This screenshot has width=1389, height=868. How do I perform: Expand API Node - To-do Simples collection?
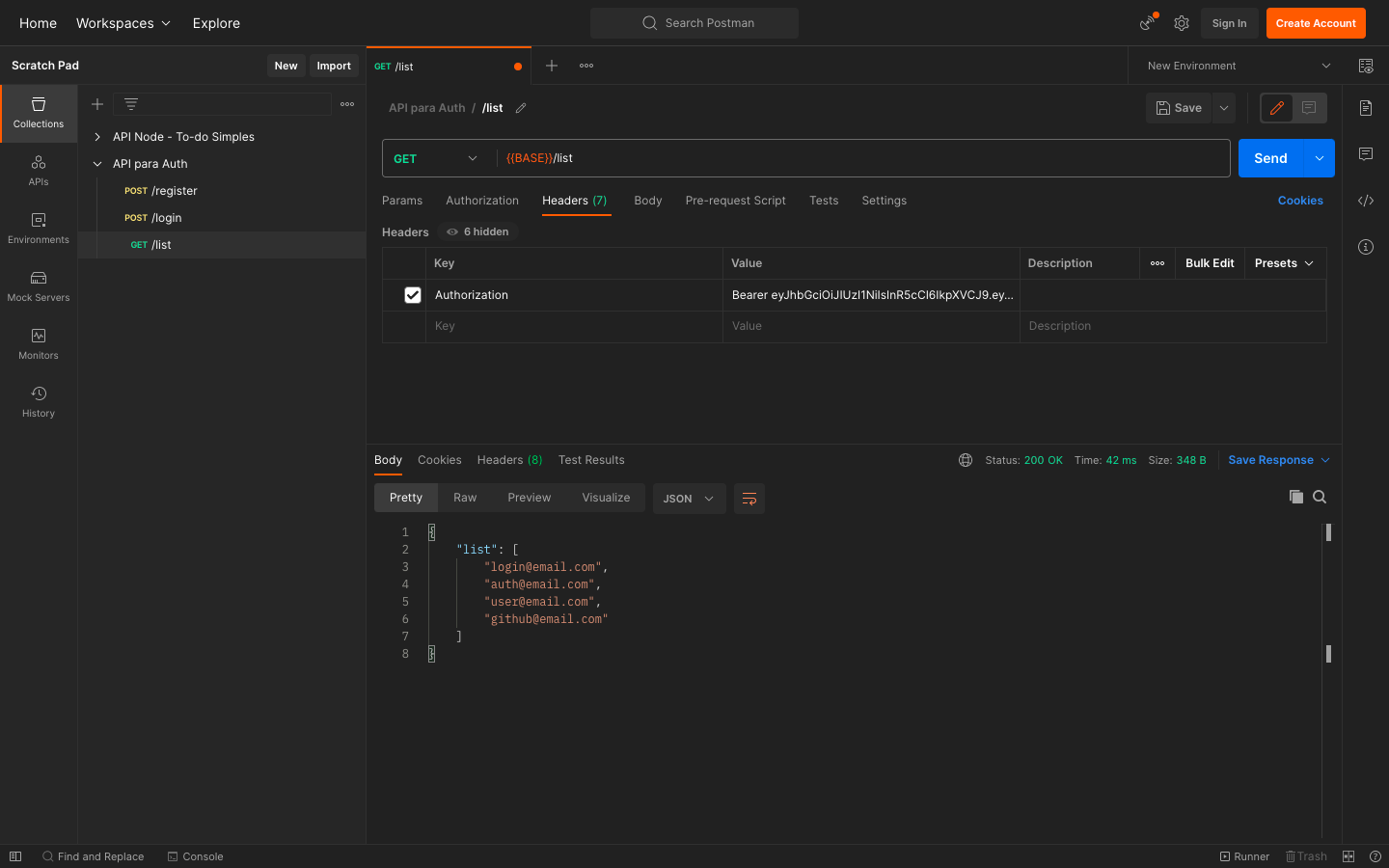(x=97, y=137)
